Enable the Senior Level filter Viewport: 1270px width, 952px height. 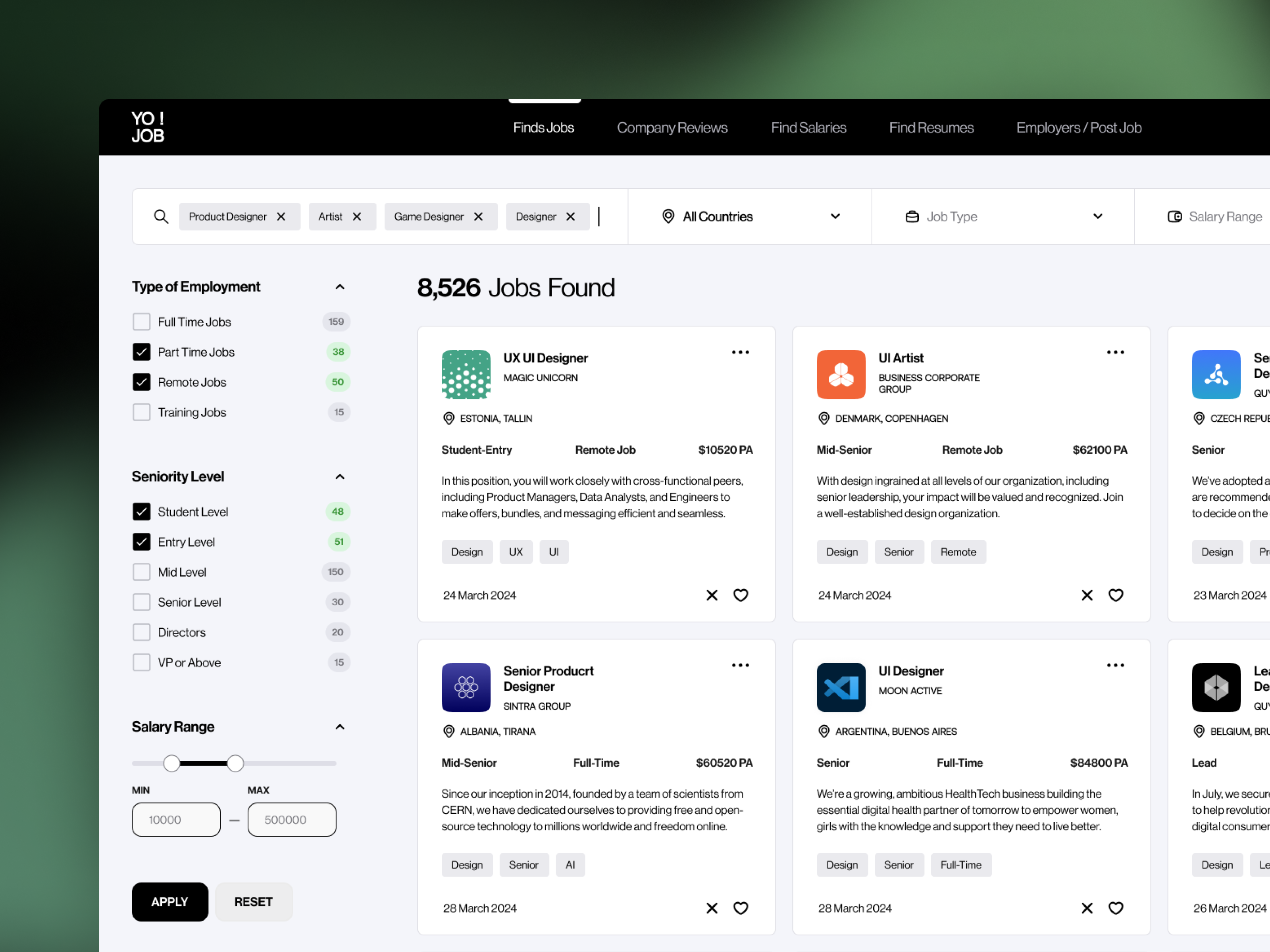141,602
